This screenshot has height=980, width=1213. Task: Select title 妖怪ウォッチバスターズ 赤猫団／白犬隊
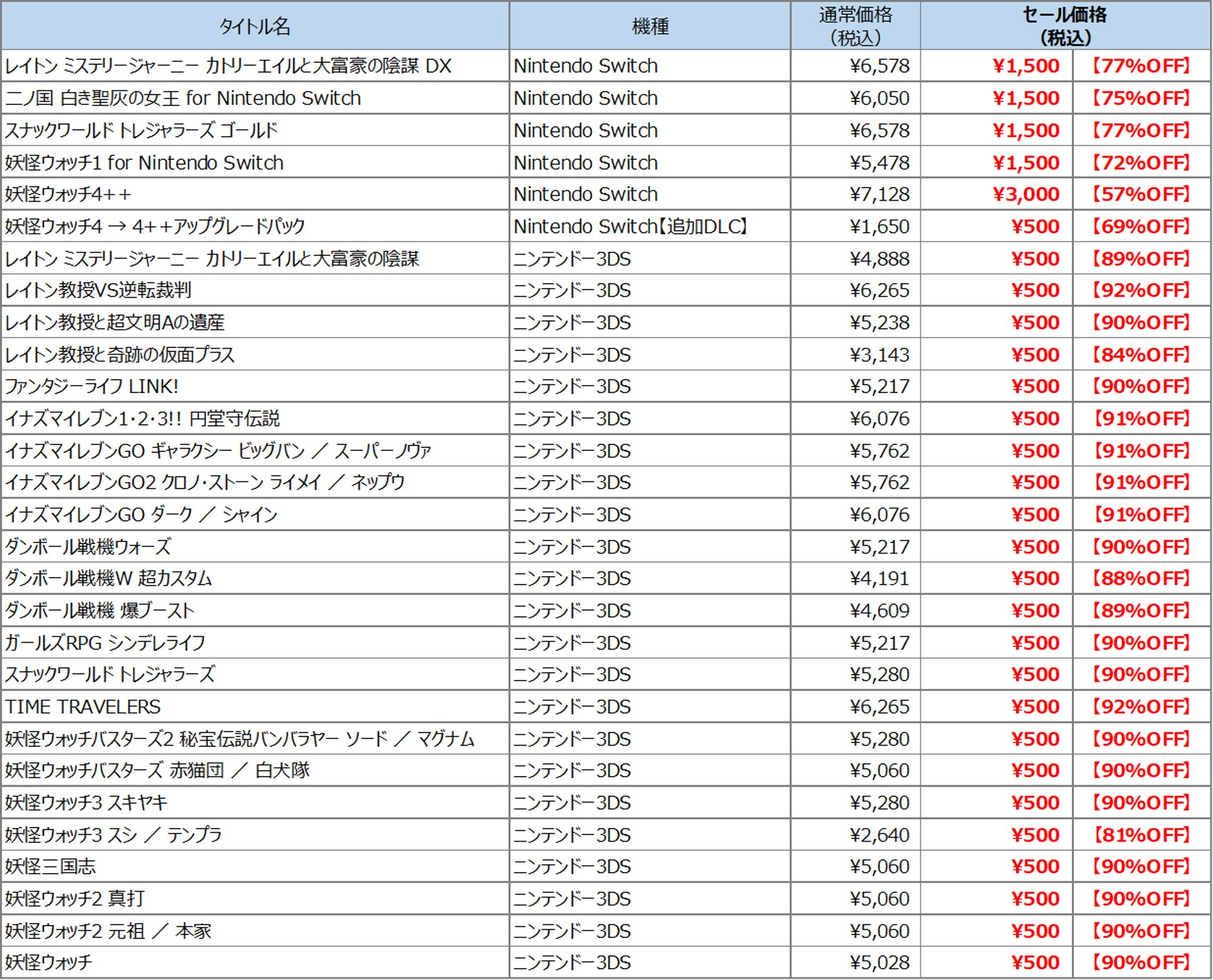157,770
